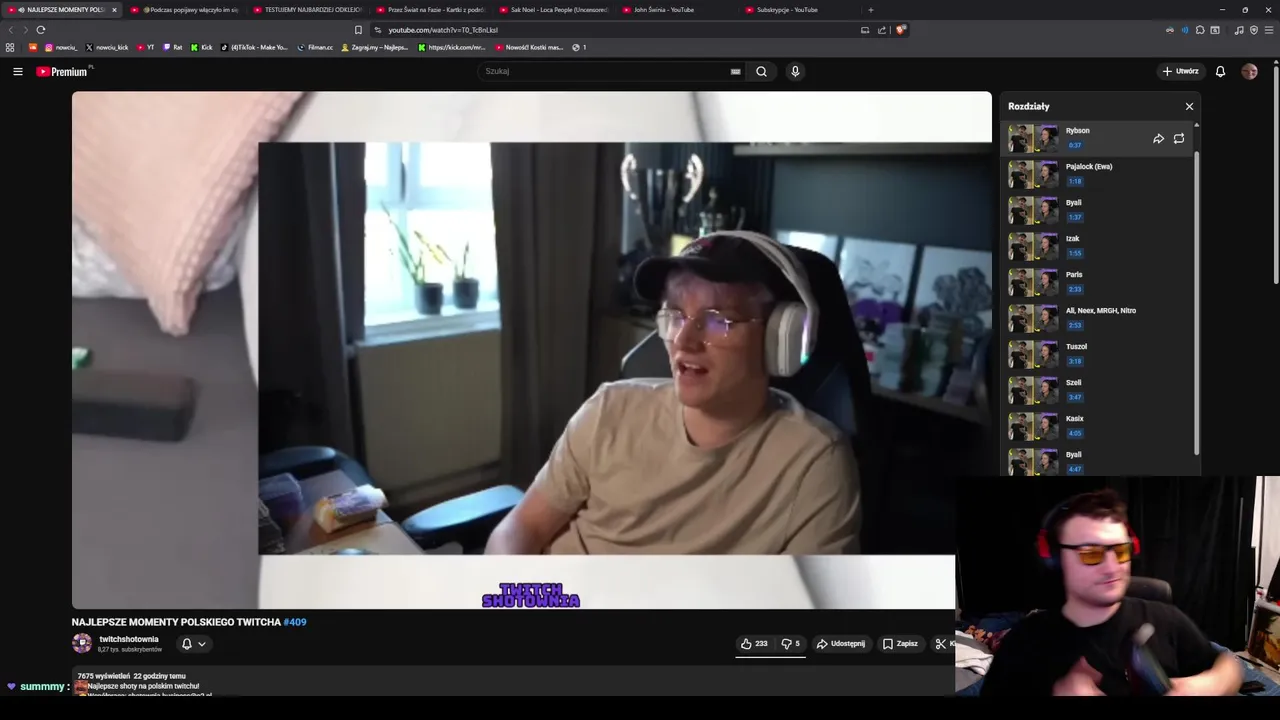The height and width of the screenshot is (720, 1280).
Task: Open YouTube notifications bell in header
Action: pos(1220,71)
